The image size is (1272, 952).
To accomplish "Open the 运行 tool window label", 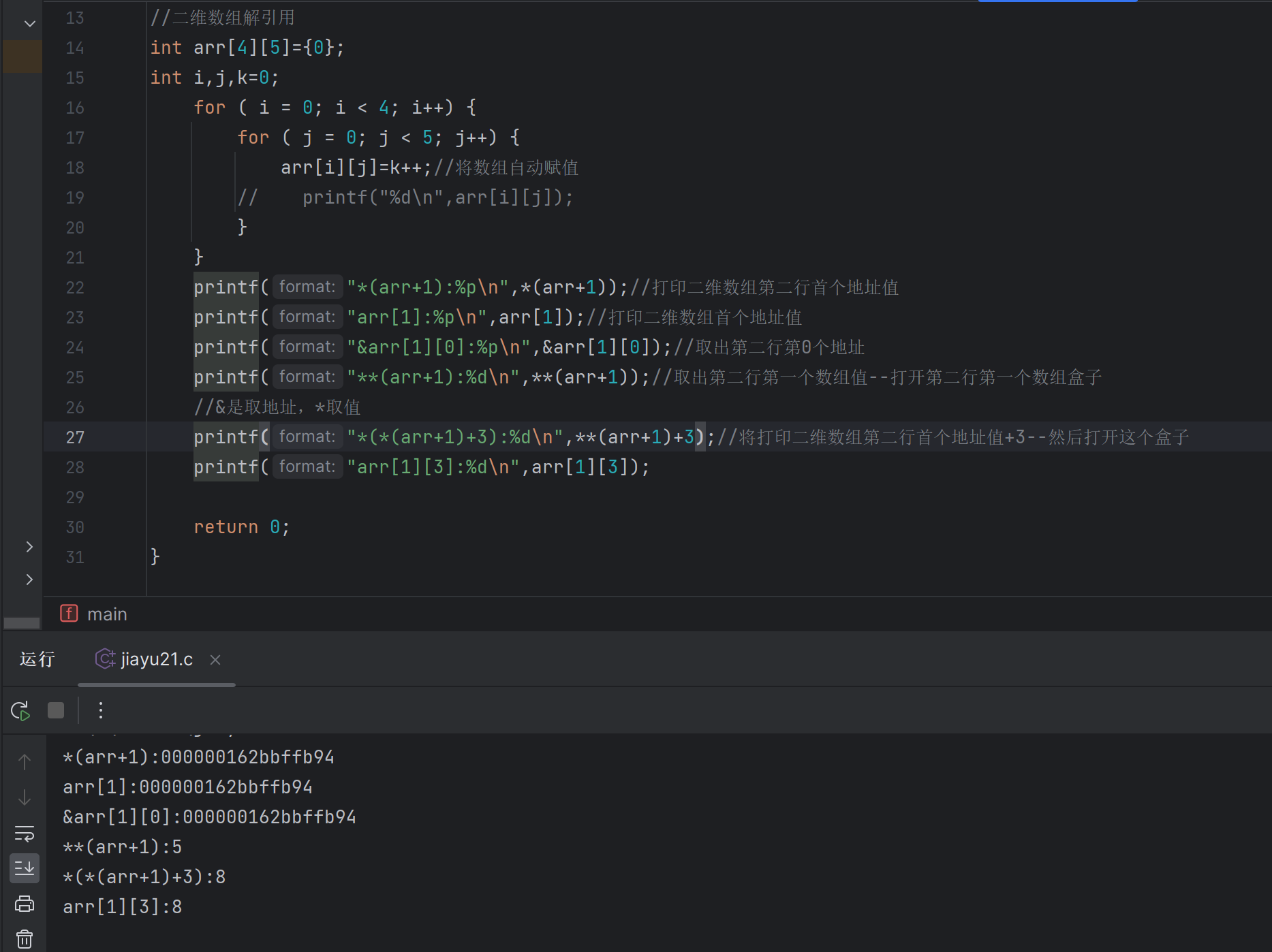I will pos(37,659).
